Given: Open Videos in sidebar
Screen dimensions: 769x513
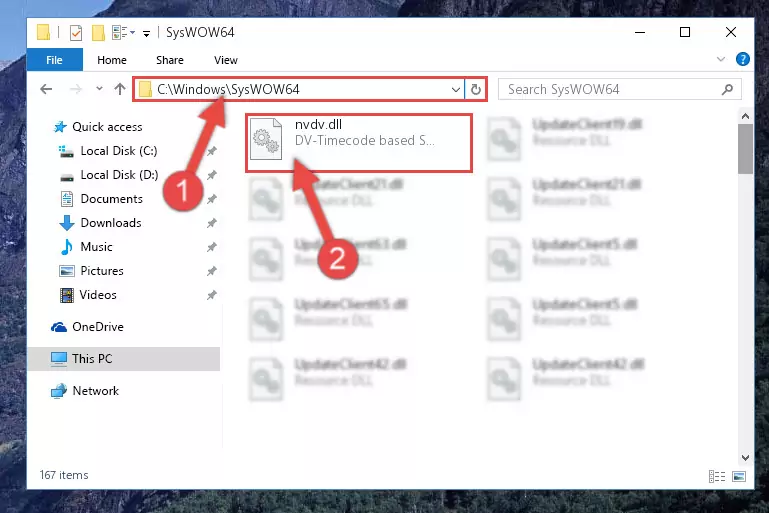Looking at the screenshot, I should coord(98,295).
